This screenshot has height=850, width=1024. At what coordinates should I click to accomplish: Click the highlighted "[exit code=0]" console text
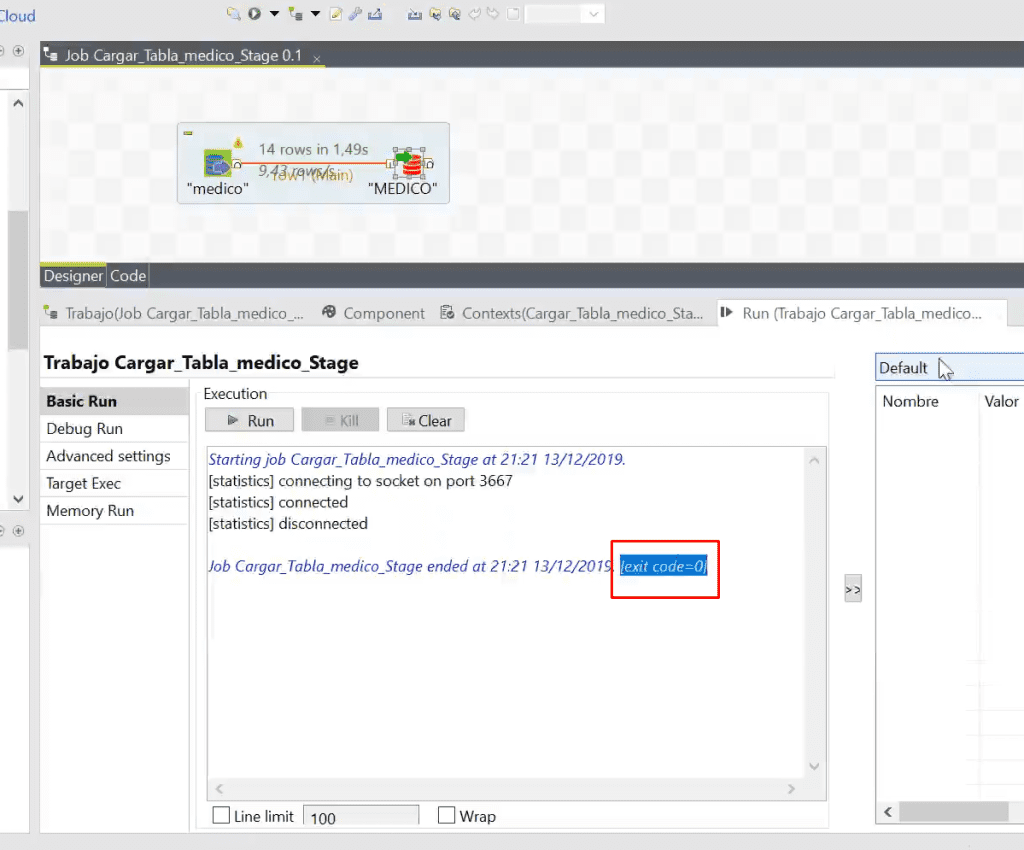click(664, 566)
